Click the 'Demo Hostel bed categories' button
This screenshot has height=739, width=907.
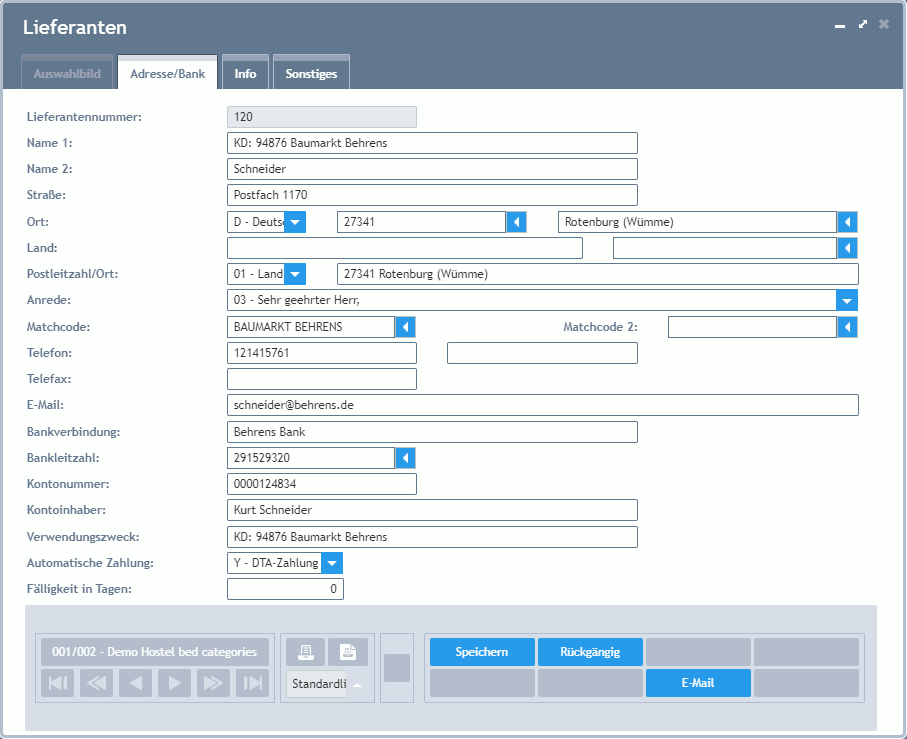[x=154, y=652]
